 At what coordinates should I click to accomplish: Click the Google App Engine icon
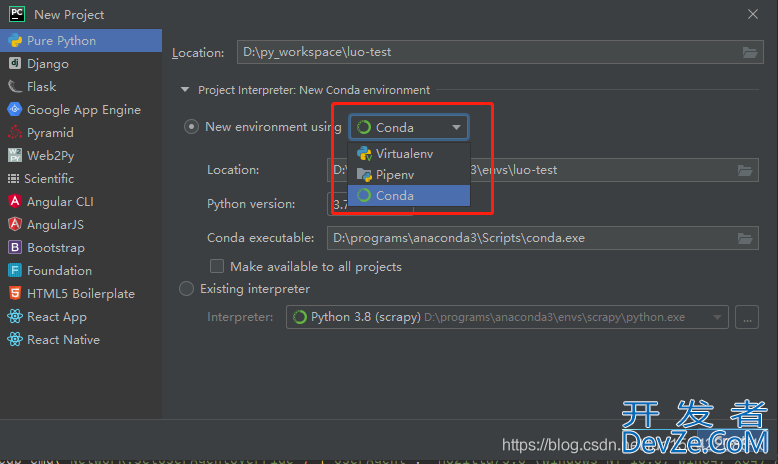click(x=15, y=109)
